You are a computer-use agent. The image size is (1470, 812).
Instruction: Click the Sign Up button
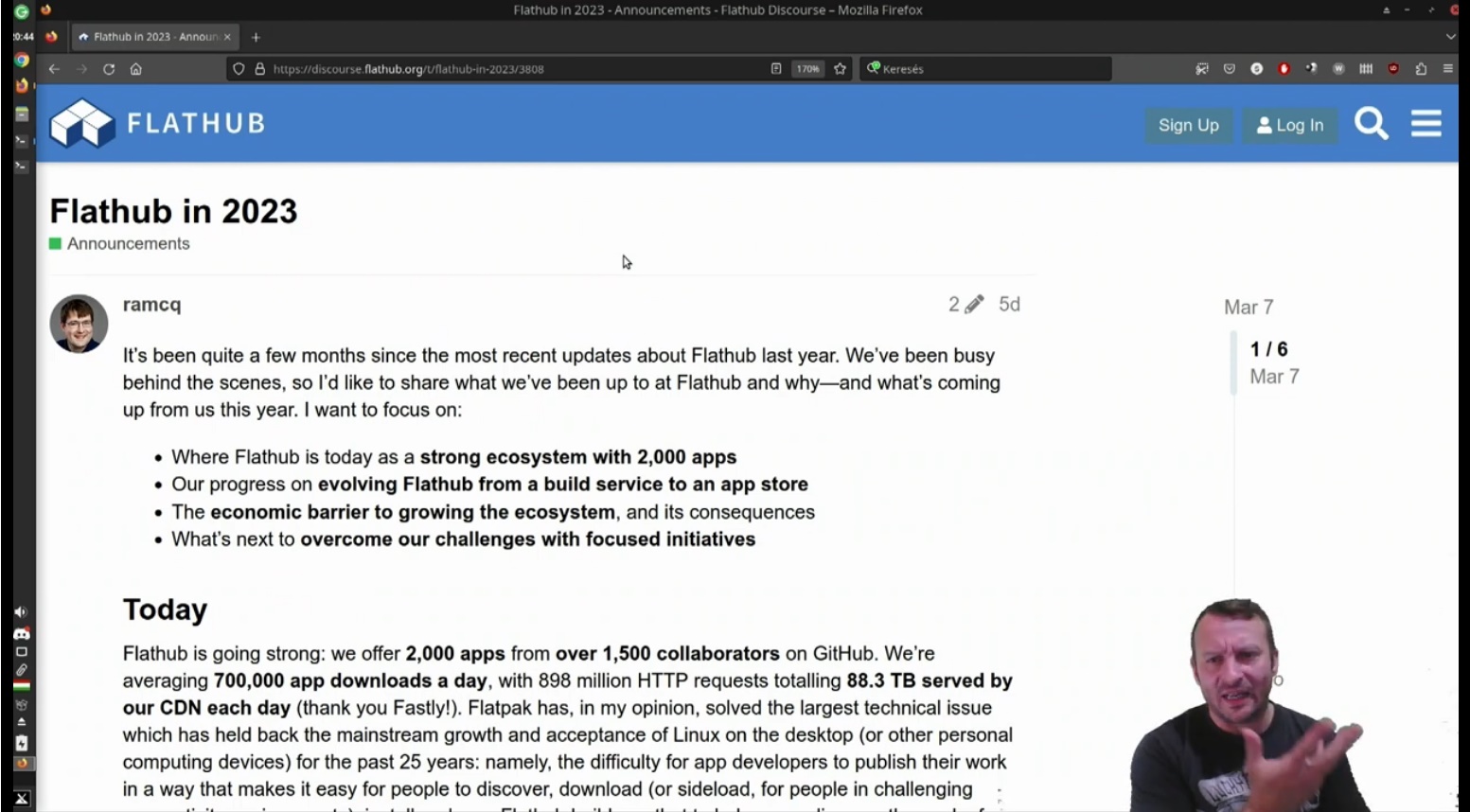tap(1189, 125)
